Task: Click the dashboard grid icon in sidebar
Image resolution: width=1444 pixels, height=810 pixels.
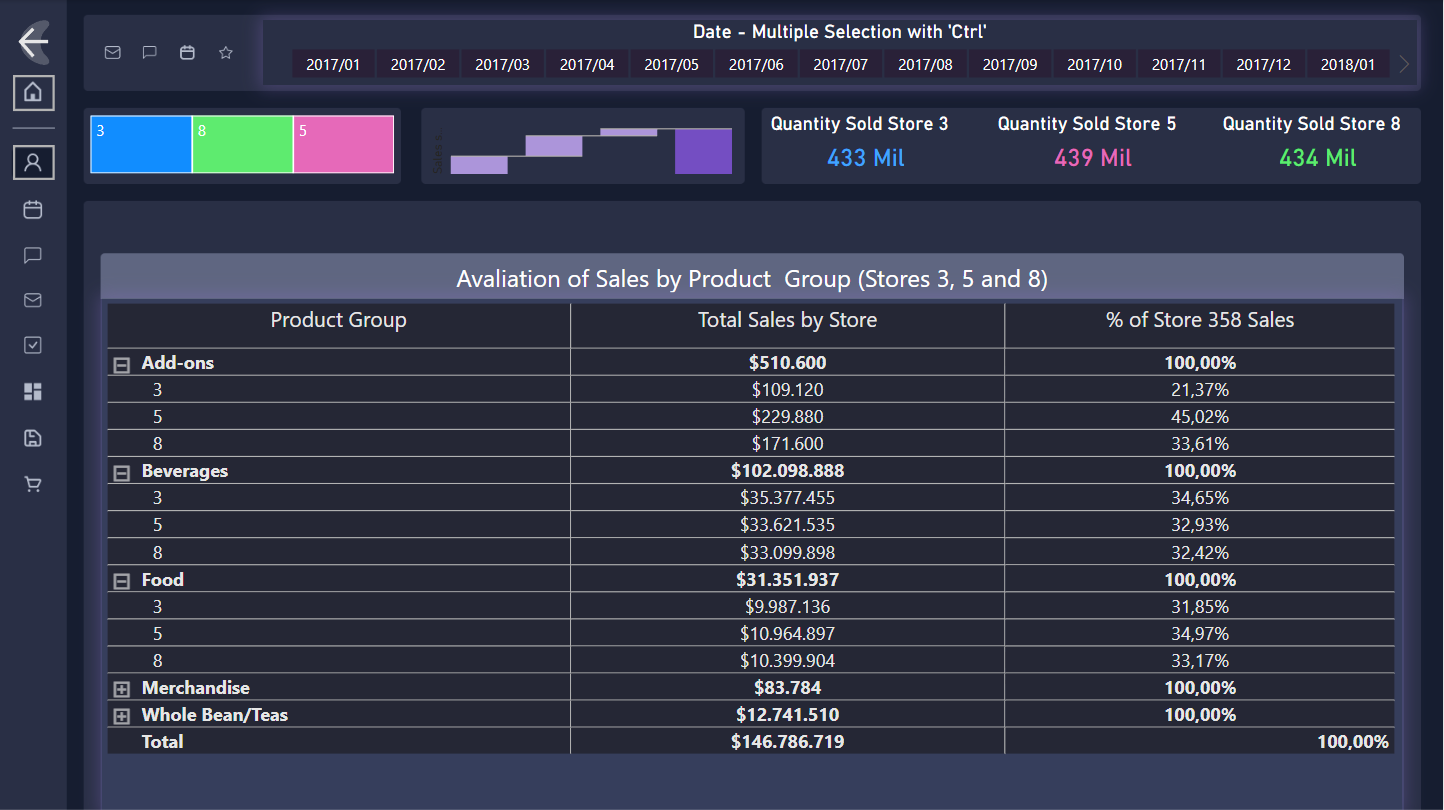Action: tap(33, 392)
